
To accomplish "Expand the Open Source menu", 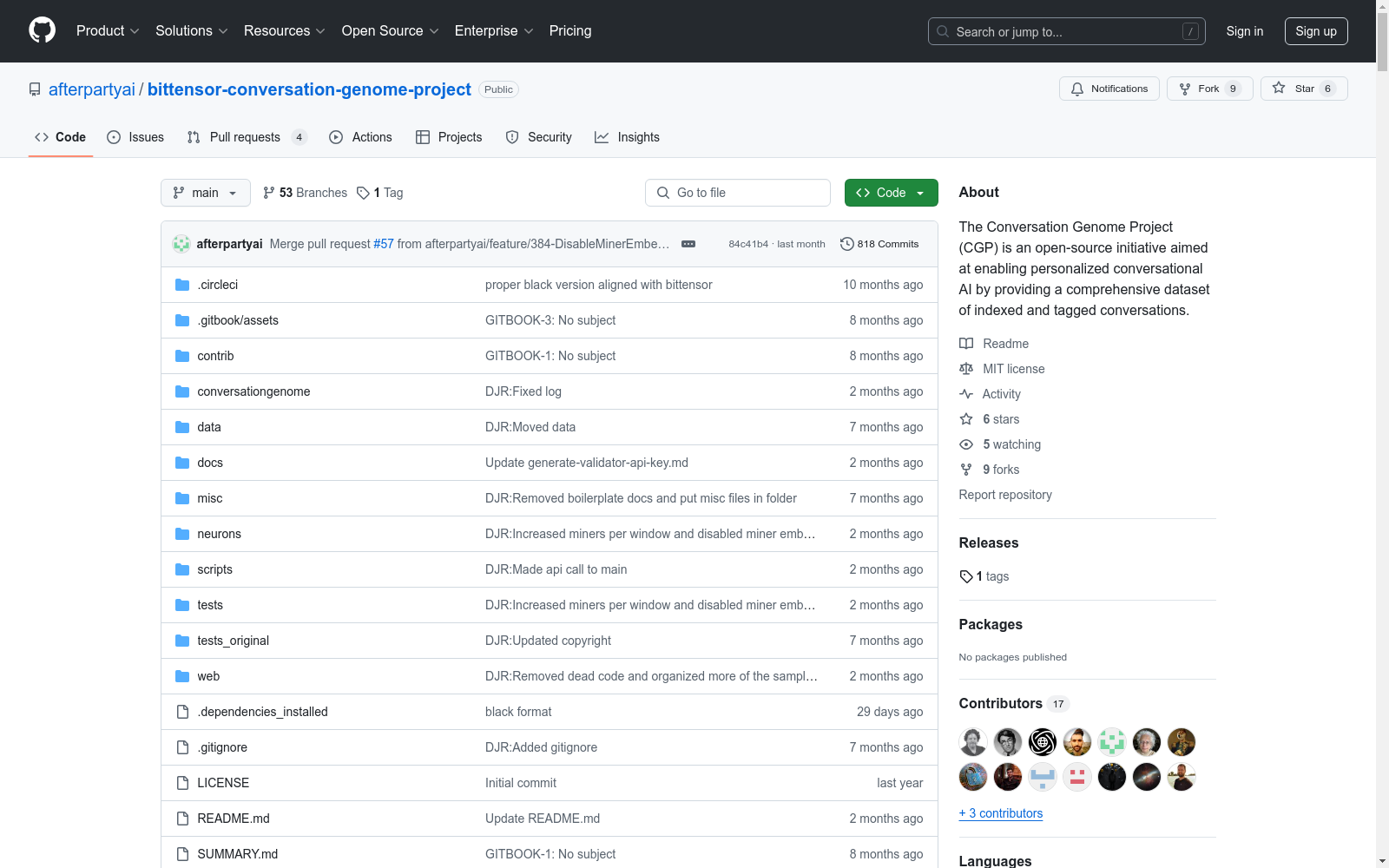I will pyautogui.click(x=391, y=30).
